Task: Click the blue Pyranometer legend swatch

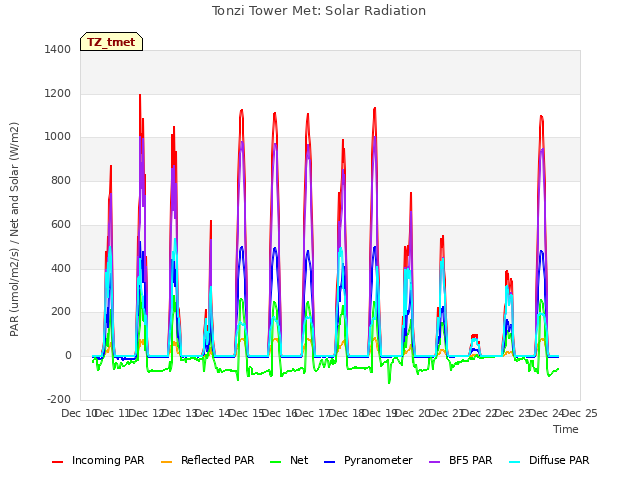Action: coord(329,462)
